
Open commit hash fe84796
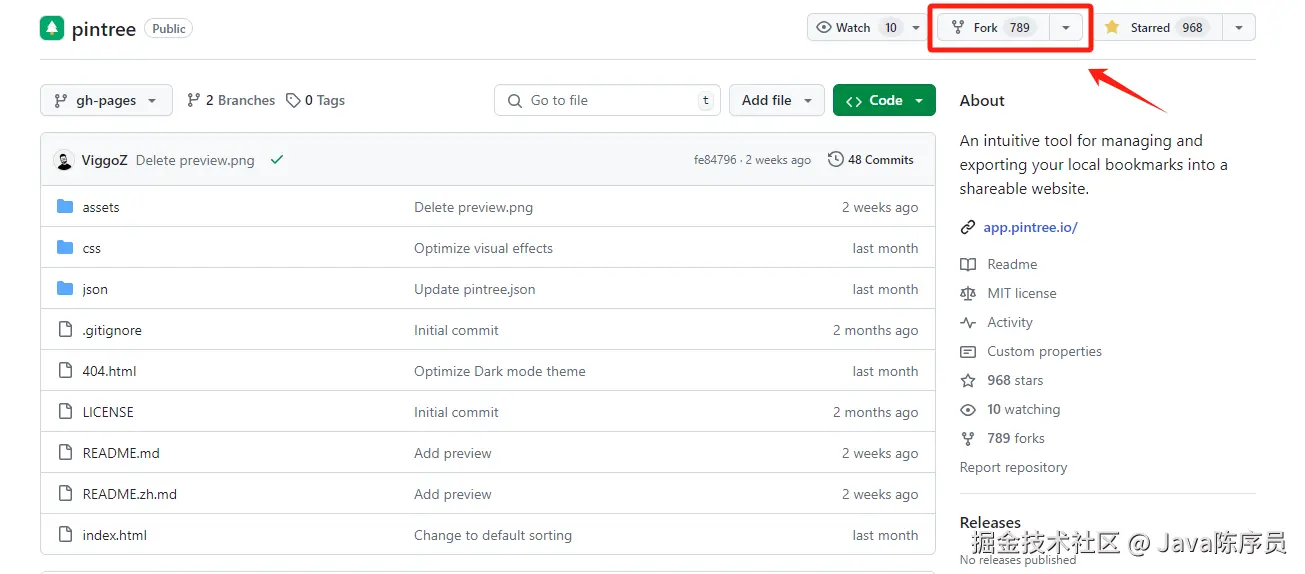715,160
